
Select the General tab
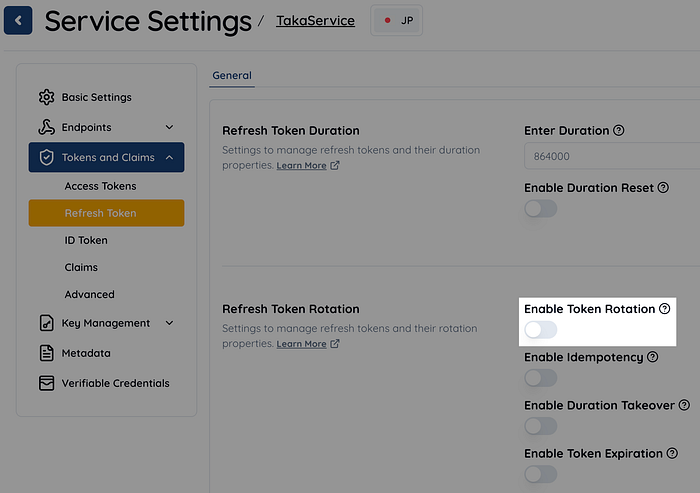(232, 75)
